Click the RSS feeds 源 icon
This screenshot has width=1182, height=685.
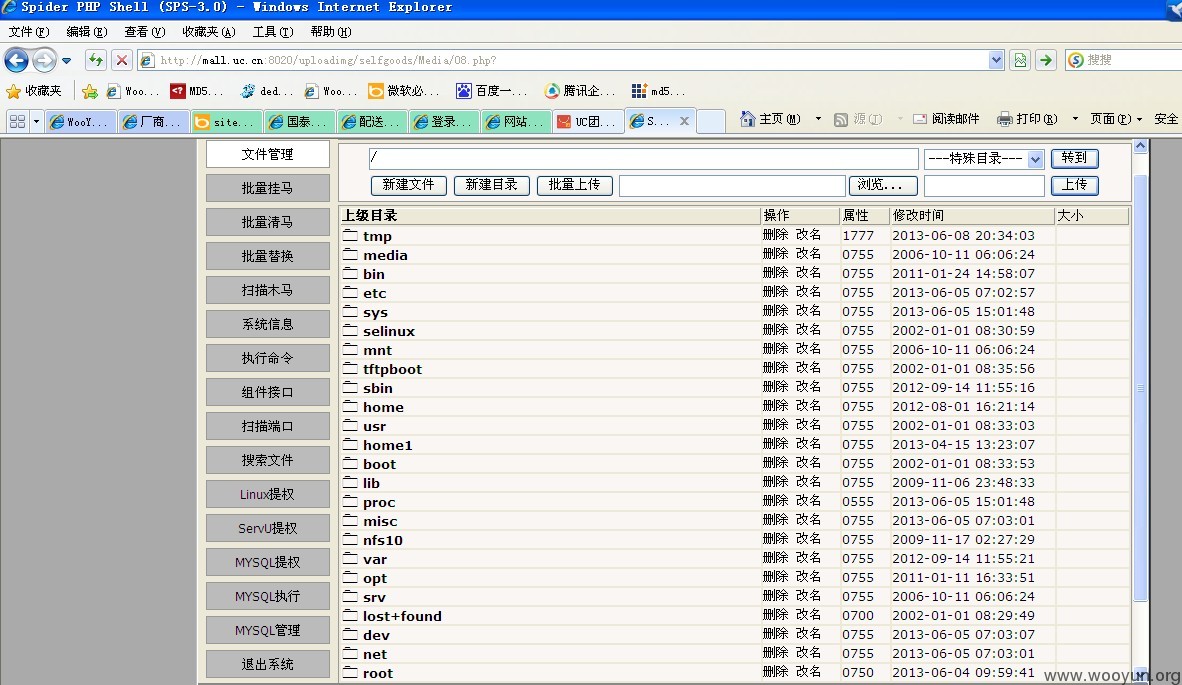tap(841, 119)
